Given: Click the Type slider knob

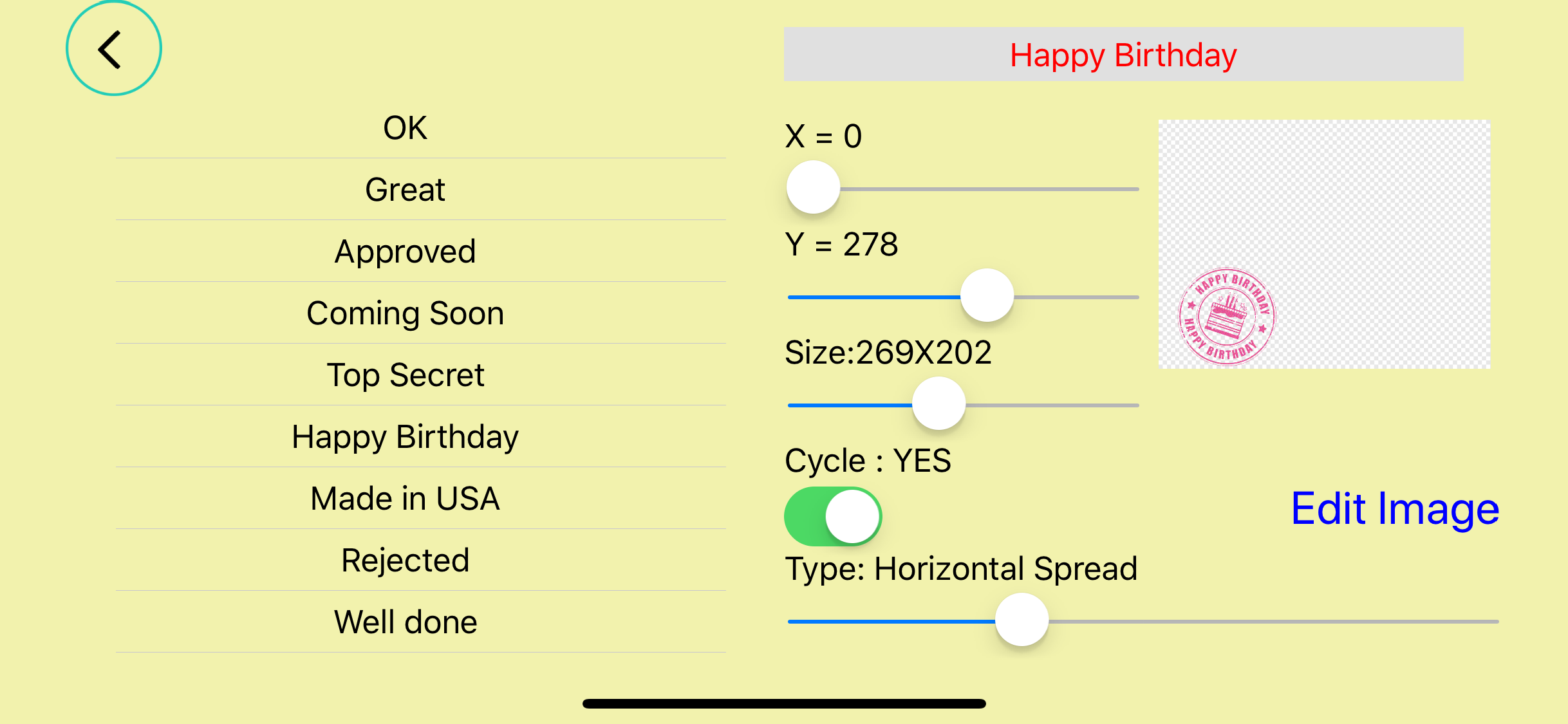Looking at the screenshot, I should click(x=1021, y=620).
